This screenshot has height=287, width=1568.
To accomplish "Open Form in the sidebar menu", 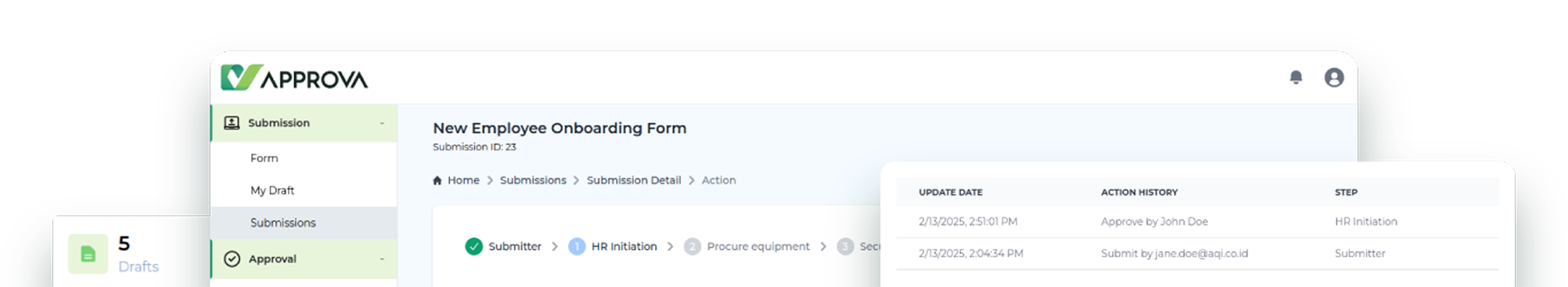I will pyautogui.click(x=264, y=158).
